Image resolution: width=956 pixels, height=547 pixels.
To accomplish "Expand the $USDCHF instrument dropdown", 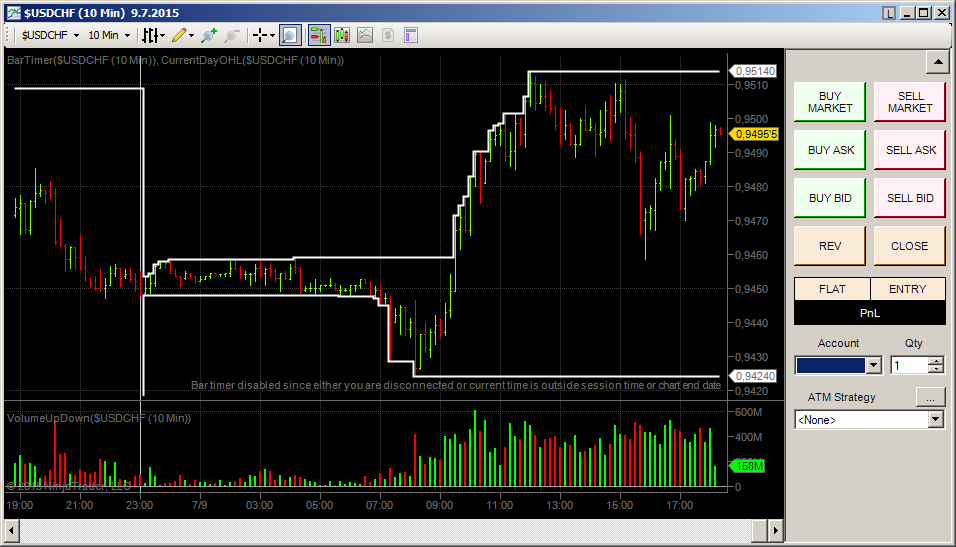I will (51, 35).
